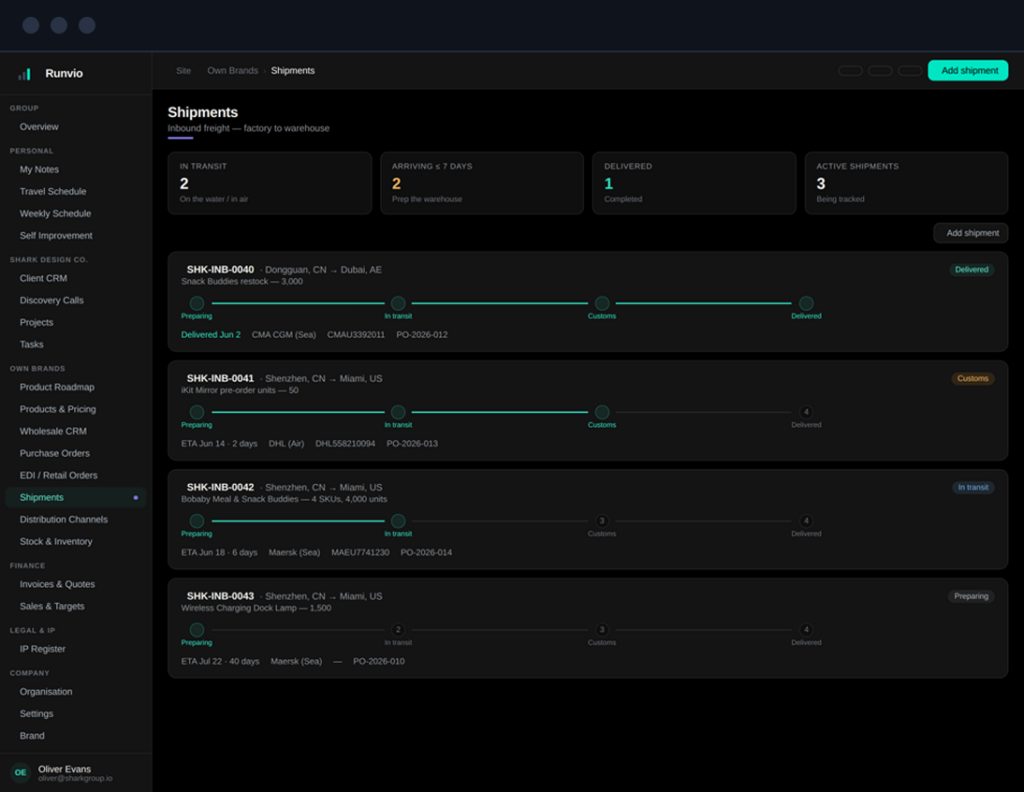
Task: Click the Delivered status badge on SHK-INB-0040
Action: [x=971, y=270]
